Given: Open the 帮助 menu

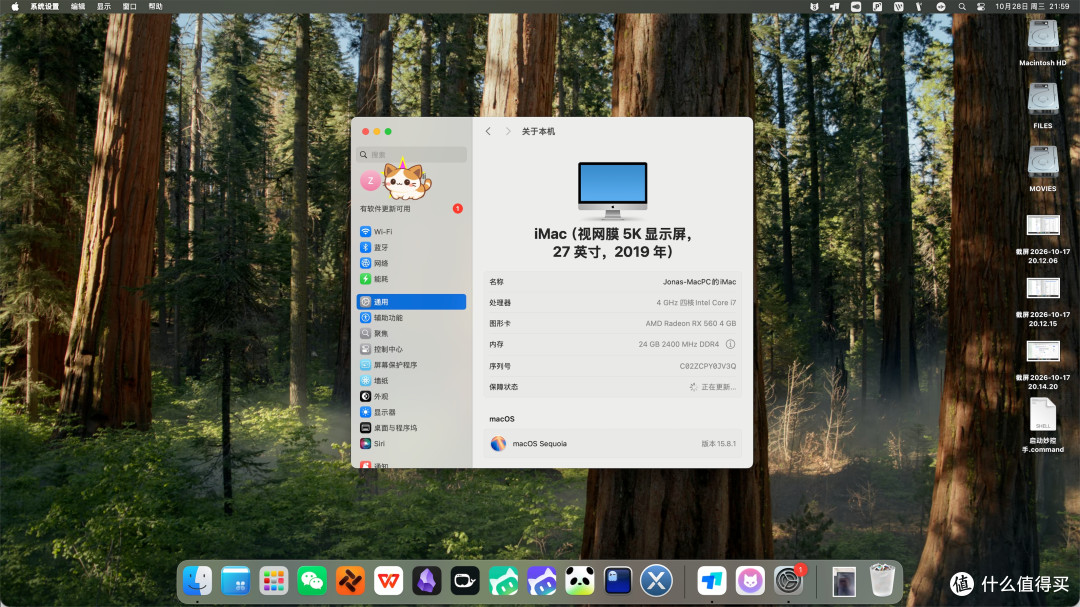Looking at the screenshot, I should (x=156, y=6).
